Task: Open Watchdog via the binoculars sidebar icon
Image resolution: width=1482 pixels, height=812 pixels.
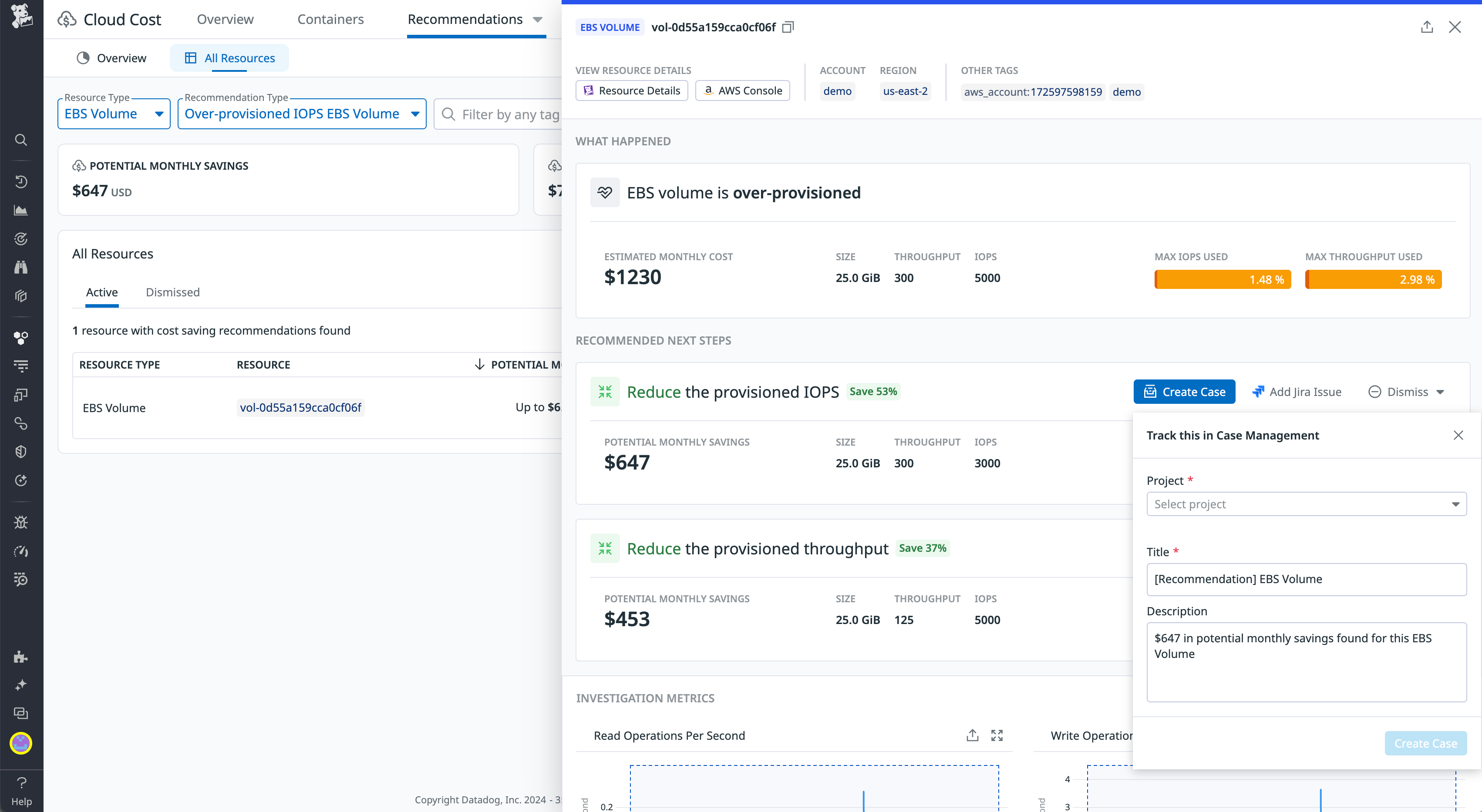Action: [x=21, y=266]
